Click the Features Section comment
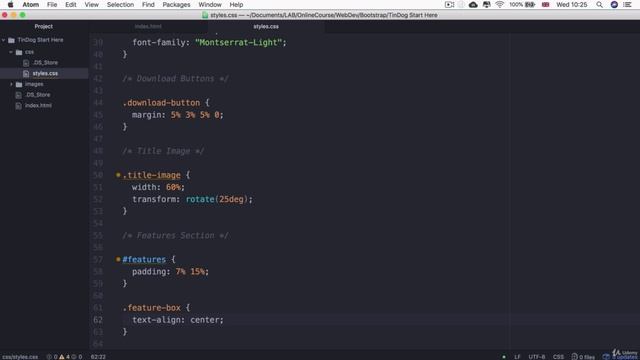 click(x=176, y=236)
